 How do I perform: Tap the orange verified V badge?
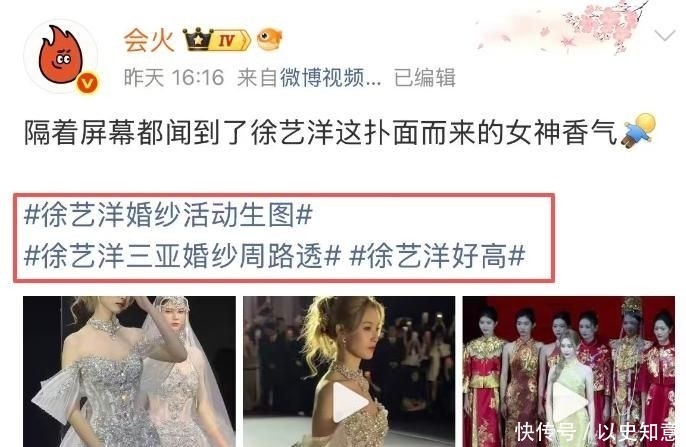(x=88, y=83)
